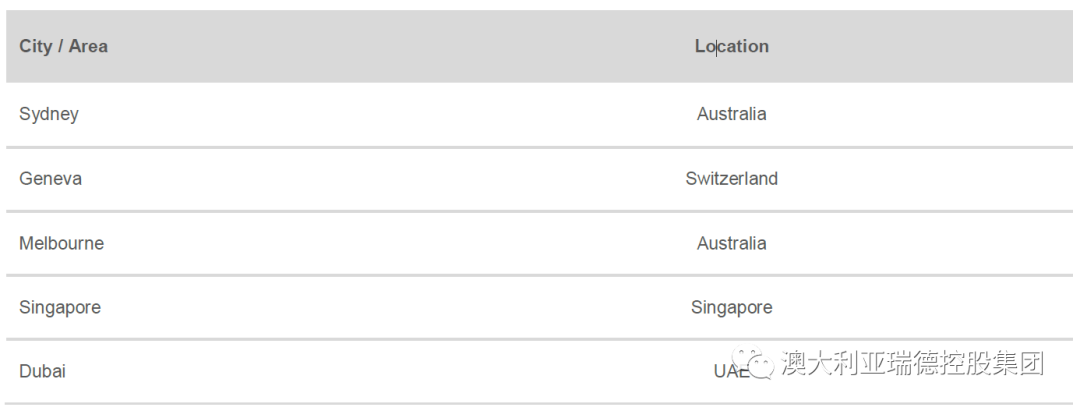Click Singapore in the City / Area column
Image resolution: width=1080 pixels, height=411 pixels.
[x=60, y=308]
